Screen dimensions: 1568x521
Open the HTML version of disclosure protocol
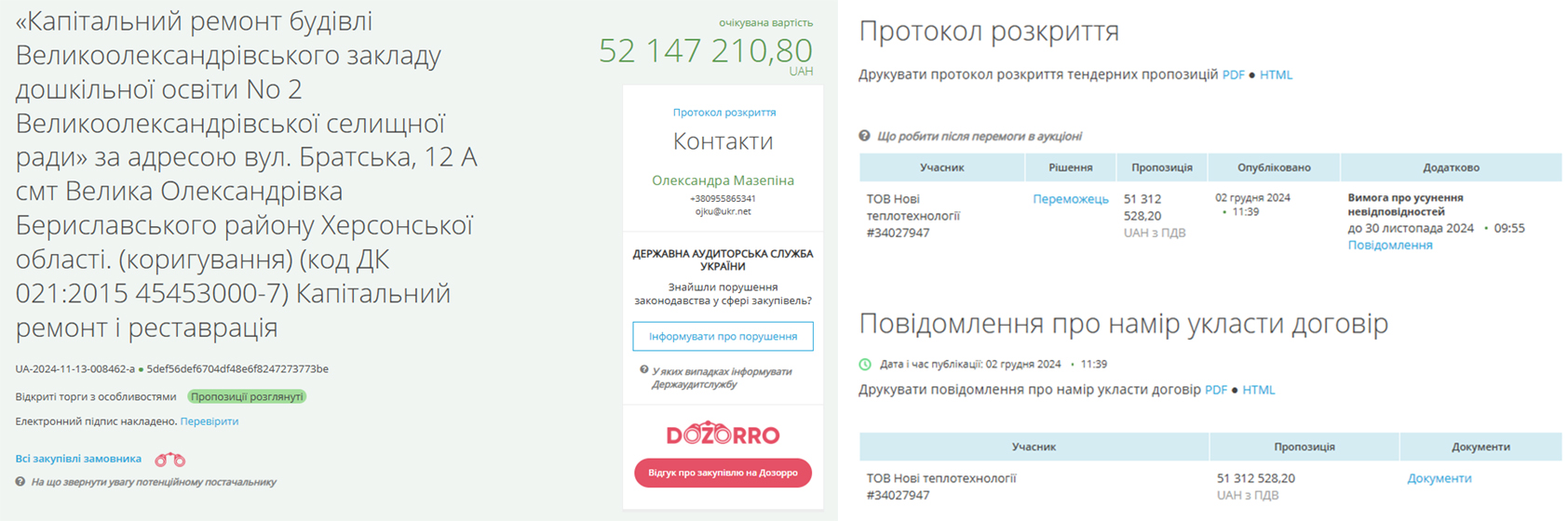coord(1276,74)
